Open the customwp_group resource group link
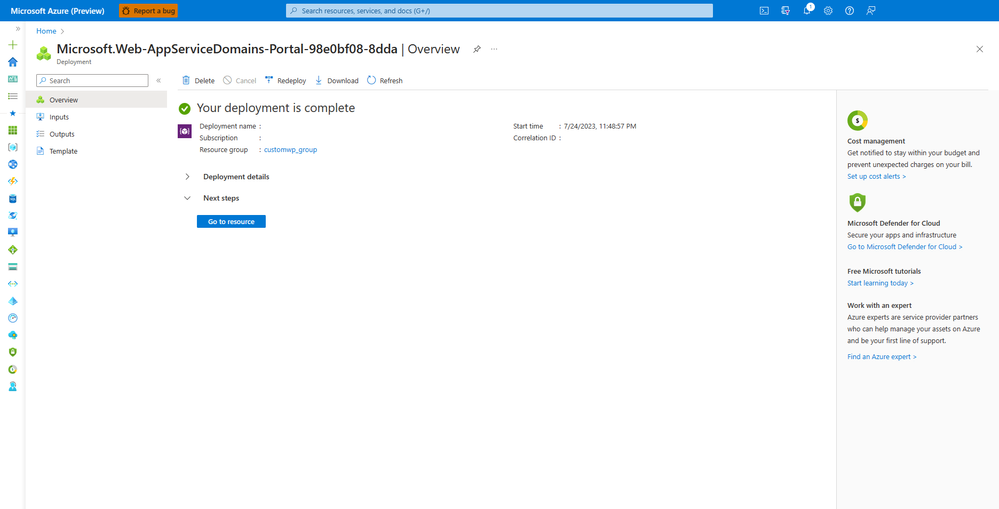Image resolution: width=999 pixels, height=509 pixels. point(291,150)
